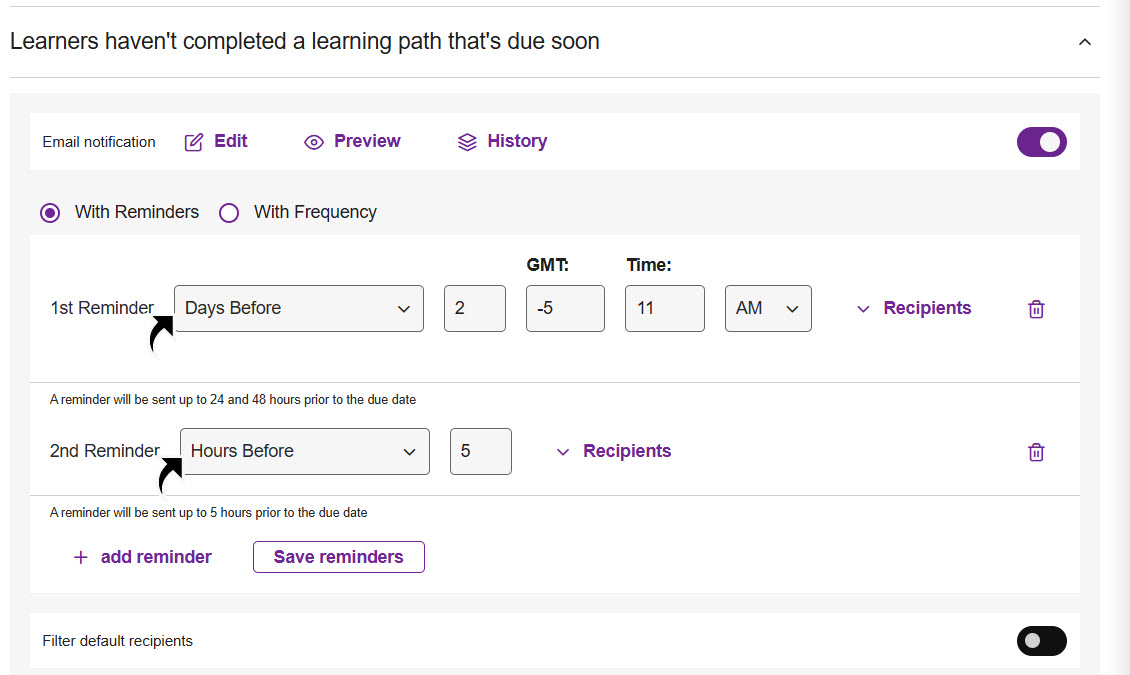Delete the 1st Reminder with trash icon
This screenshot has height=675, width=1130.
(x=1036, y=309)
